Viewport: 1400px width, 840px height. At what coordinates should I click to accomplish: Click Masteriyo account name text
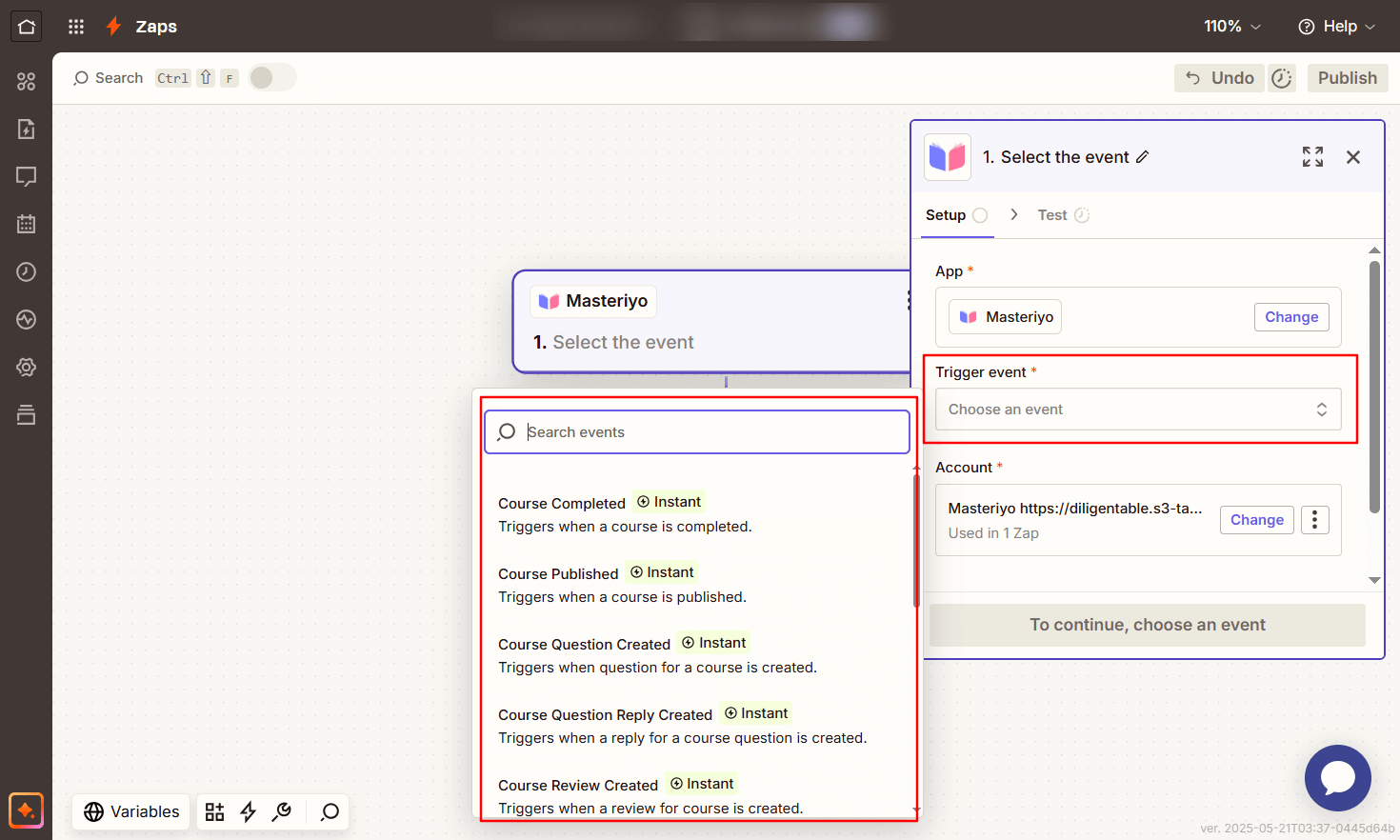[1075, 509]
